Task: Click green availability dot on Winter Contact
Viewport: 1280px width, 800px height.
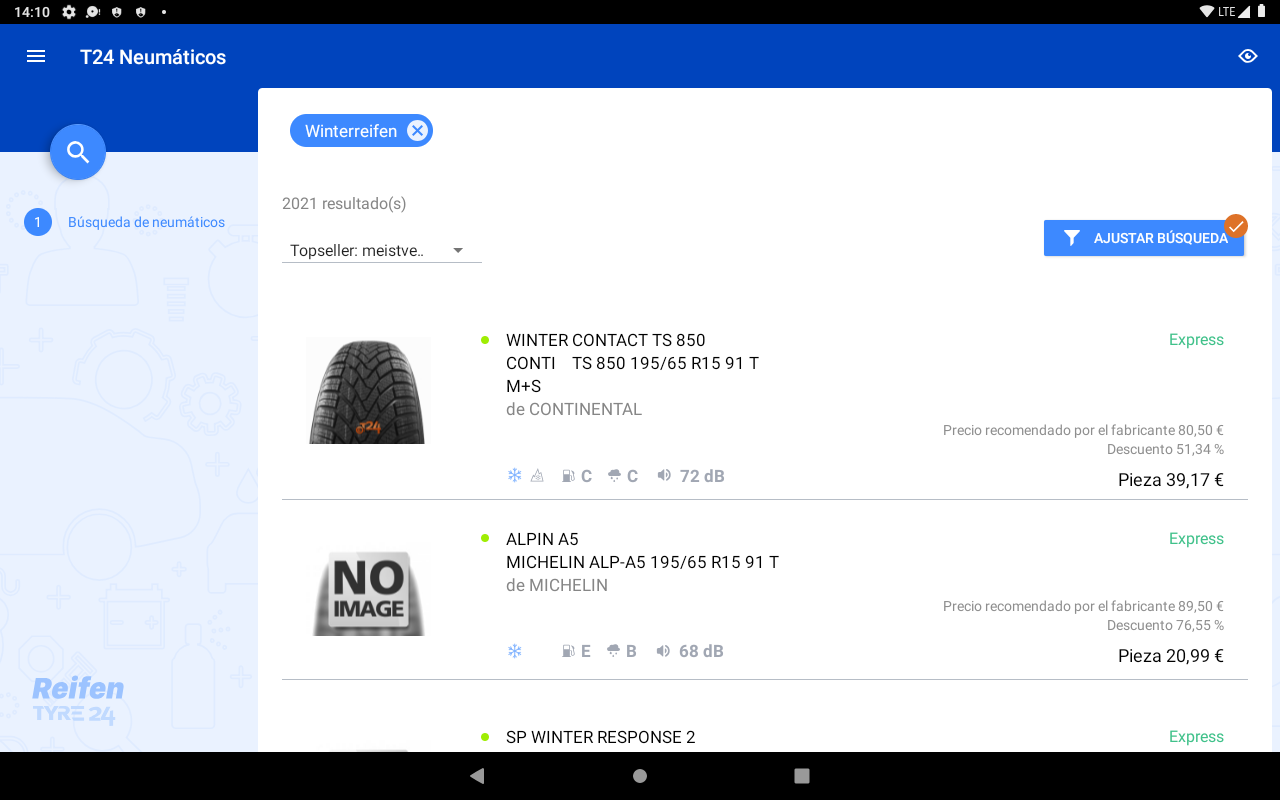Action: coord(485,340)
